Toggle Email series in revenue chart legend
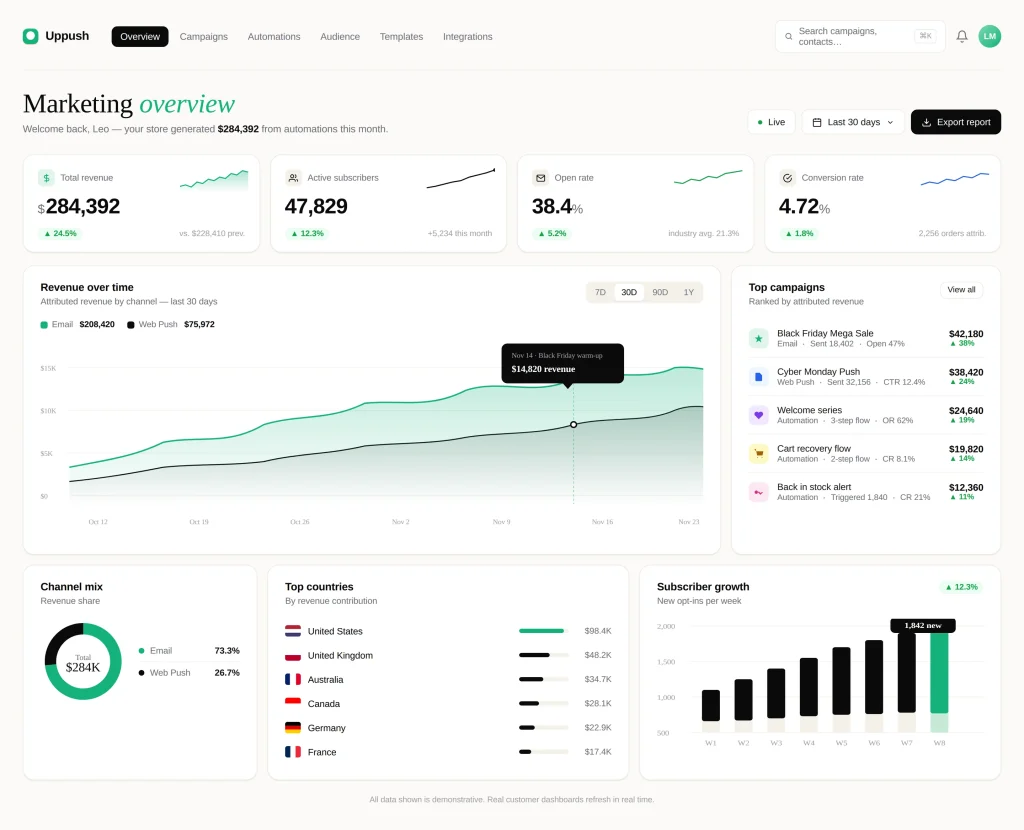The image size is (1024, 830). tap(78, 324)
